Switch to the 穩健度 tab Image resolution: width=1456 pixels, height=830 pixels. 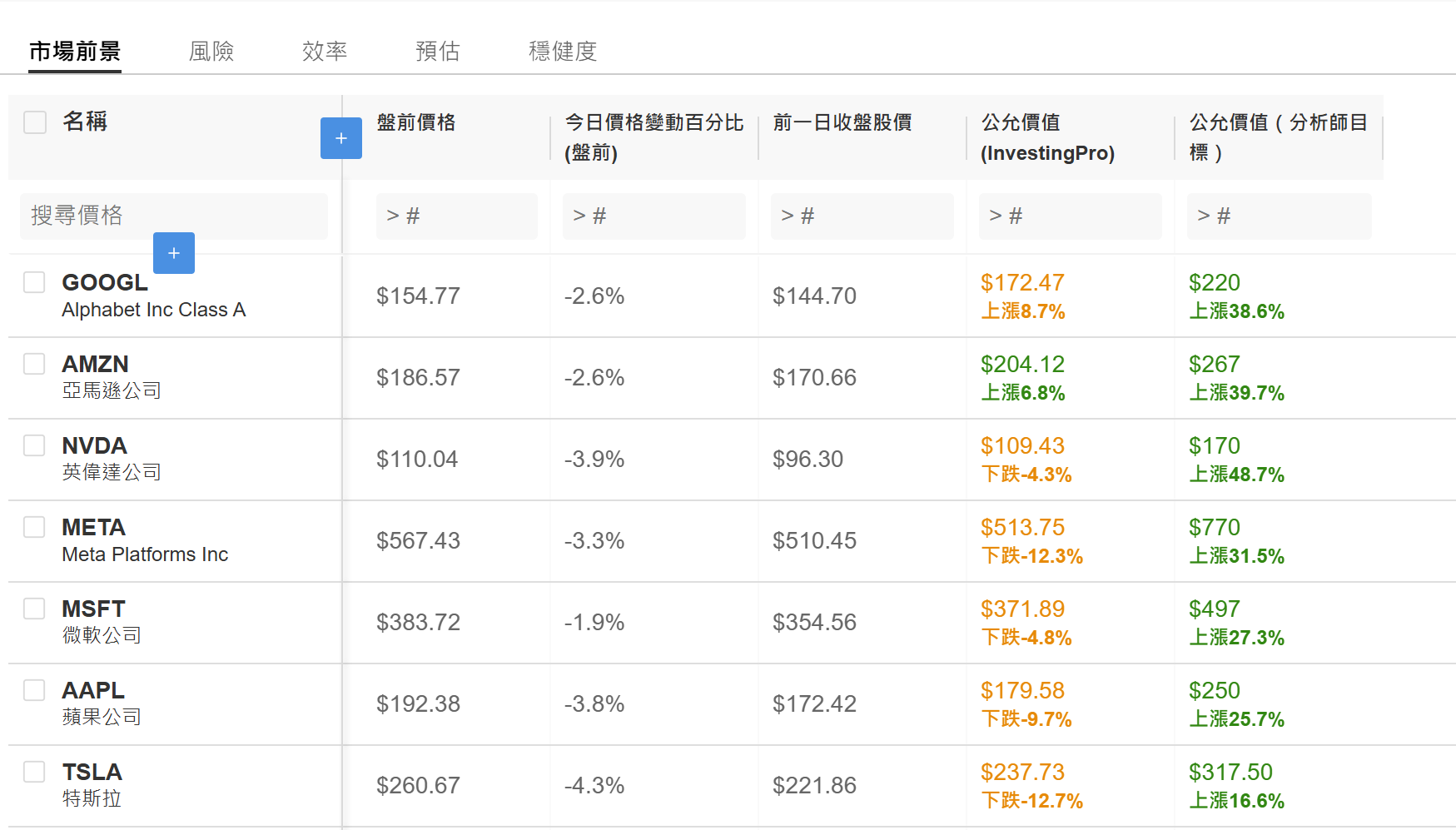pyautogui.click(x=563, y=52)
